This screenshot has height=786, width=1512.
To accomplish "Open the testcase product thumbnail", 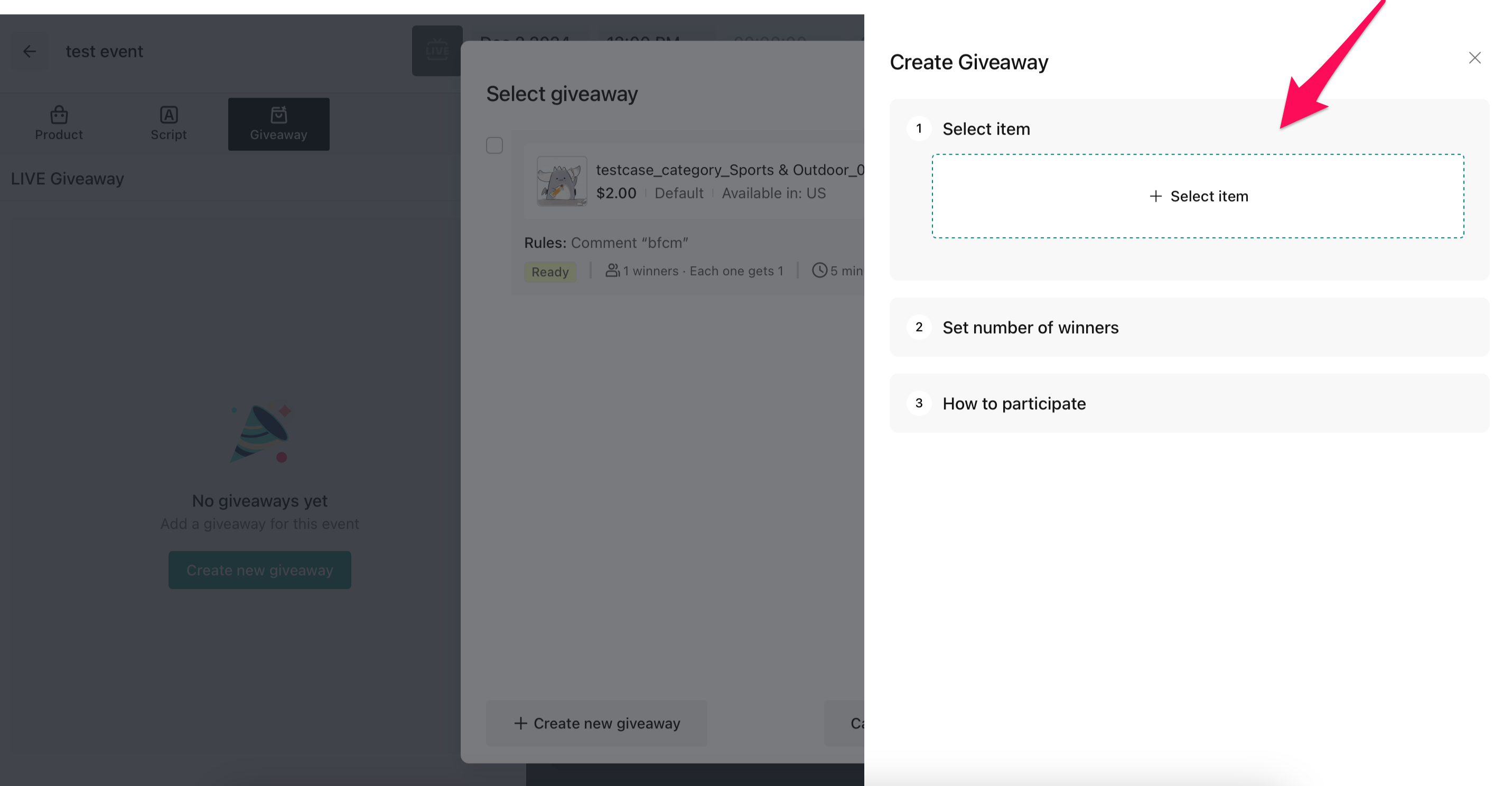I will pos(562,181).
